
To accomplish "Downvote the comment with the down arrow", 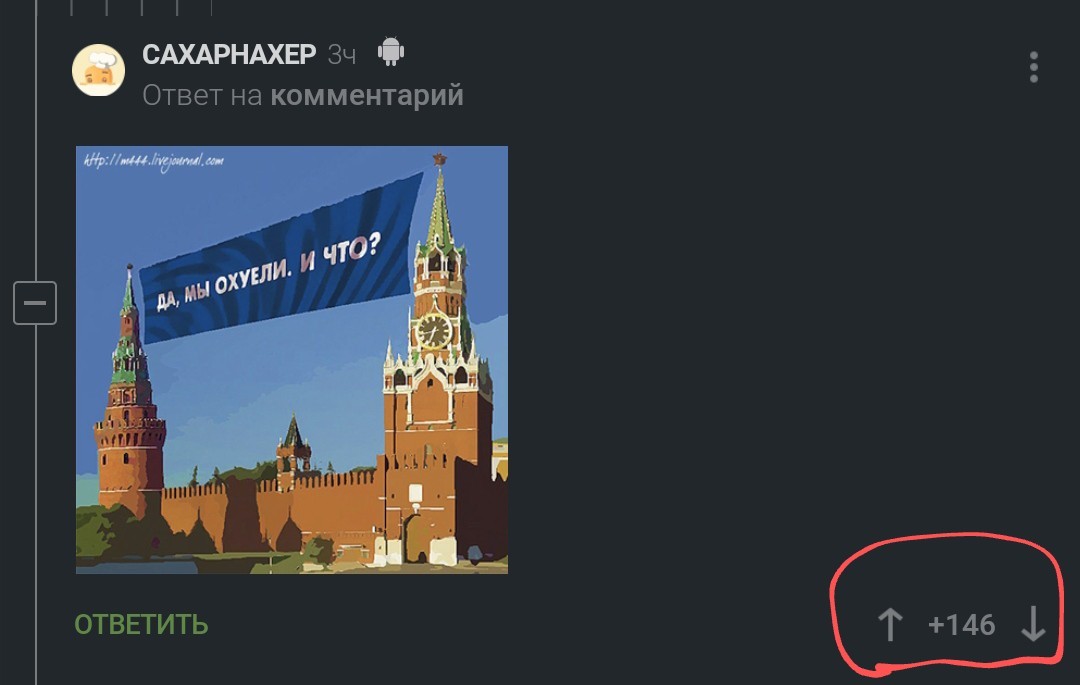I will pyautogui.click(x=1033, y=624).
